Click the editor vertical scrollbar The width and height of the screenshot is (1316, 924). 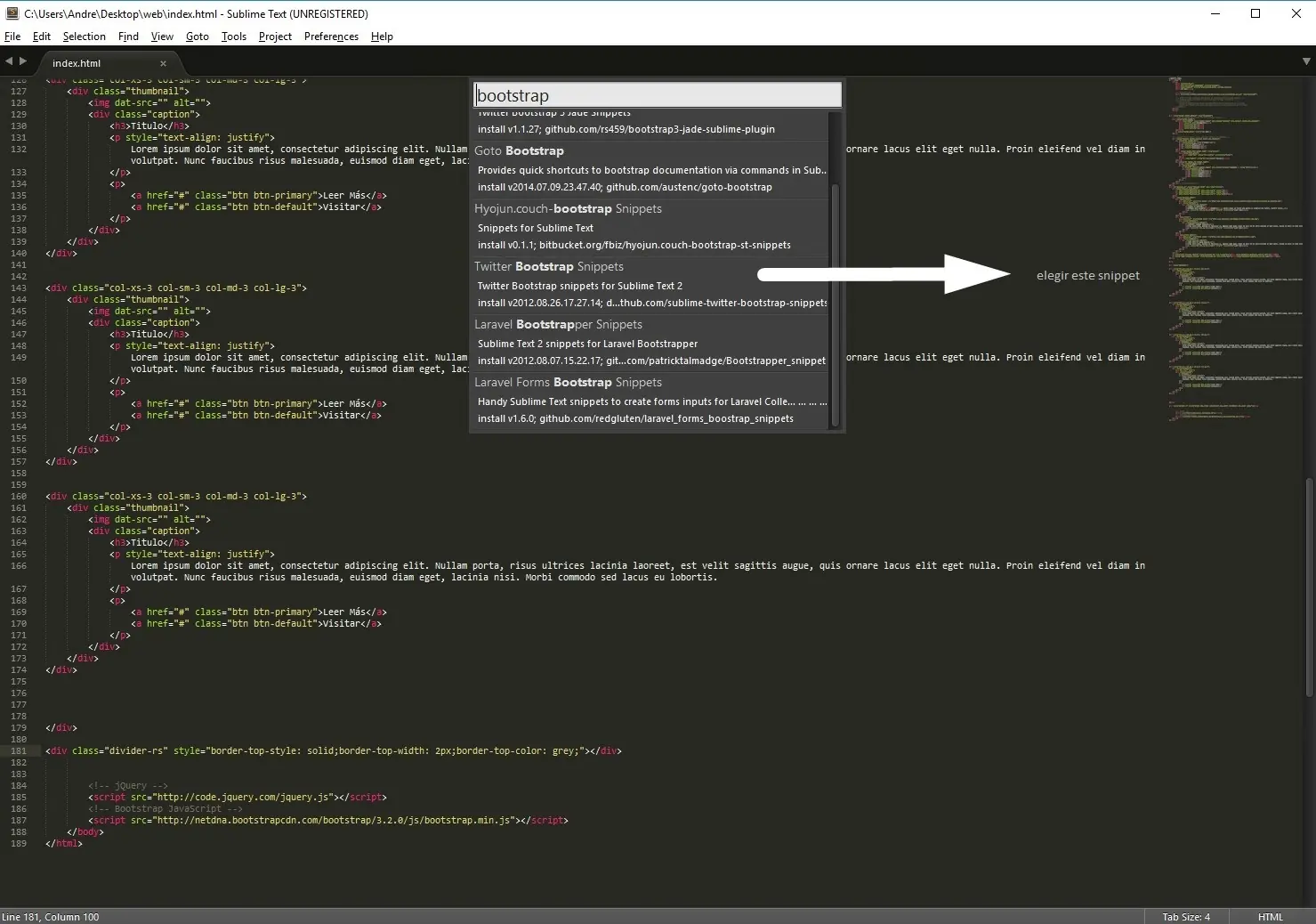click(x=1310, y=588)
